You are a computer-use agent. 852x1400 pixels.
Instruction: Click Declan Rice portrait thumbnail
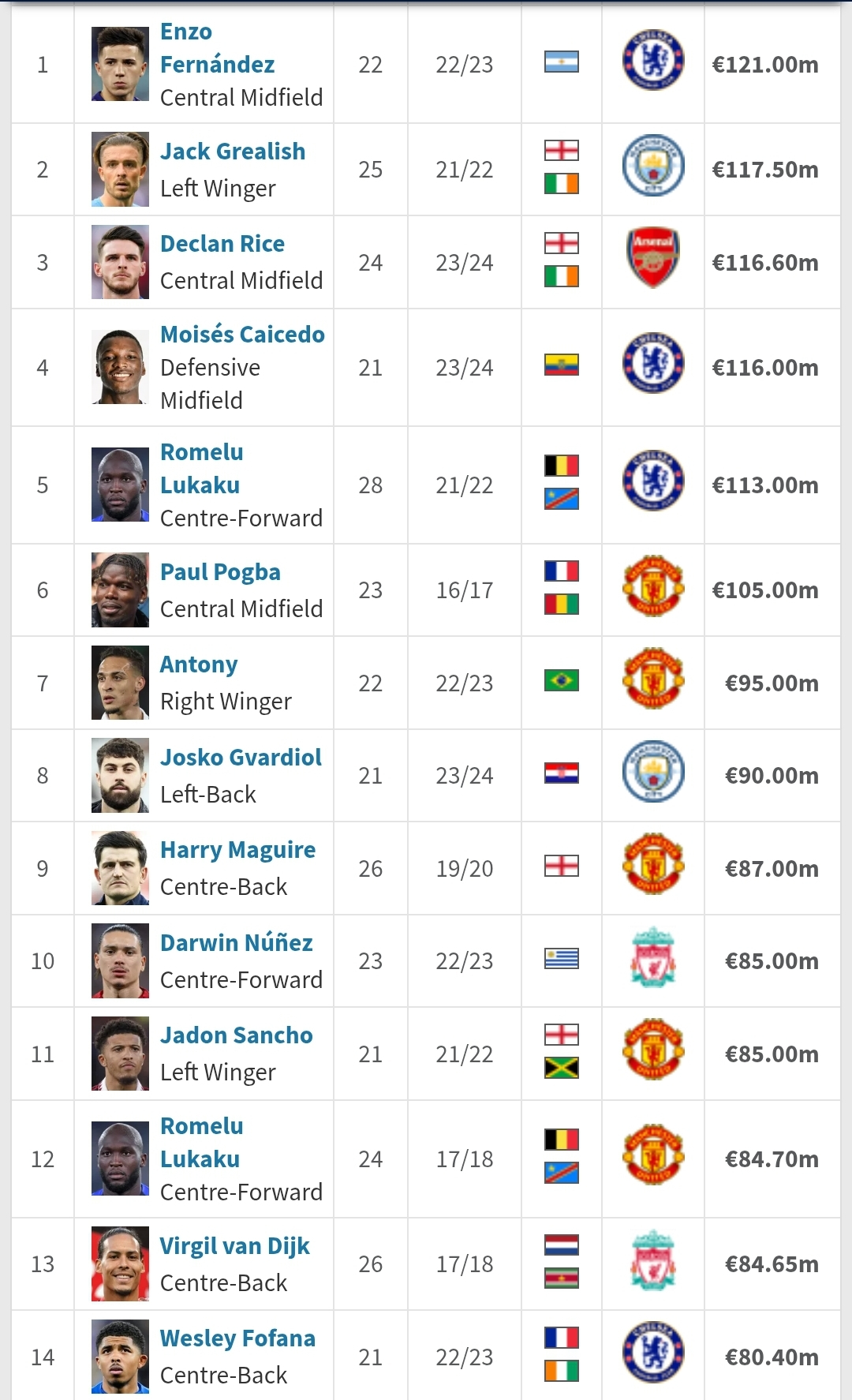pyautogui.click(x=120, y=262)
